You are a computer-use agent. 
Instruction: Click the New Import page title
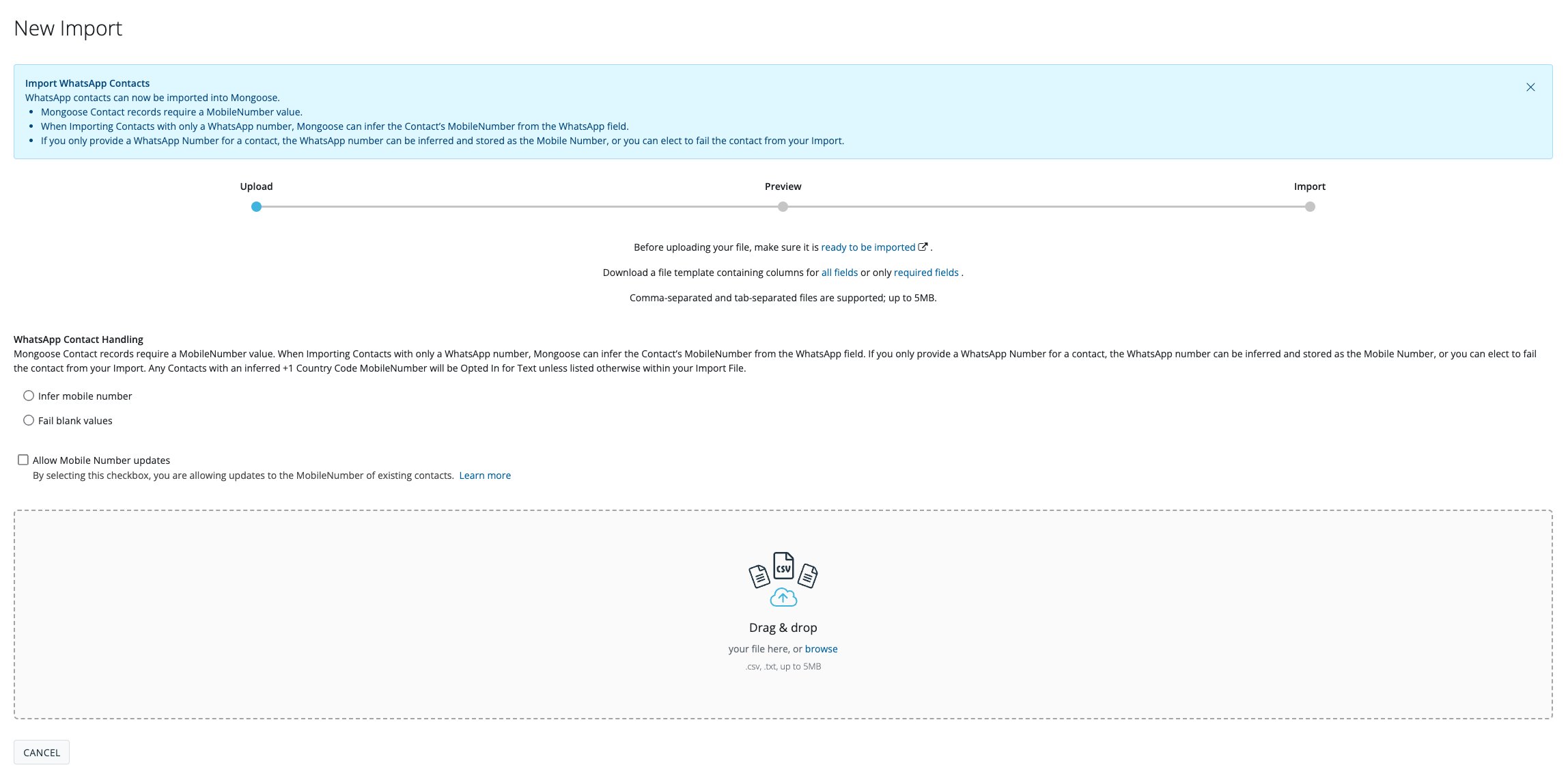click(x=68, y=28)
